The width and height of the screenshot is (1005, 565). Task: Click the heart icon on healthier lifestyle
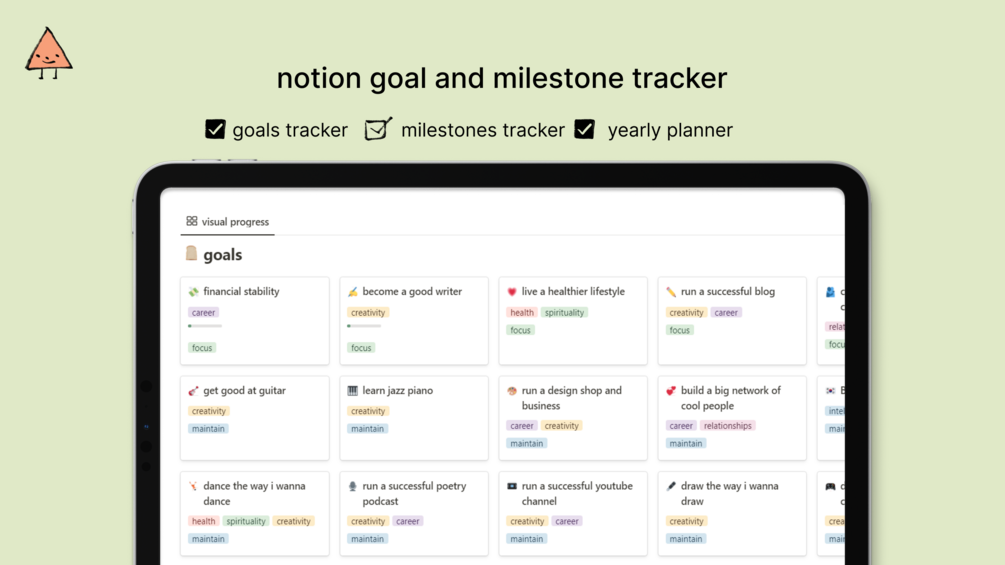click(x=512, y=292)
